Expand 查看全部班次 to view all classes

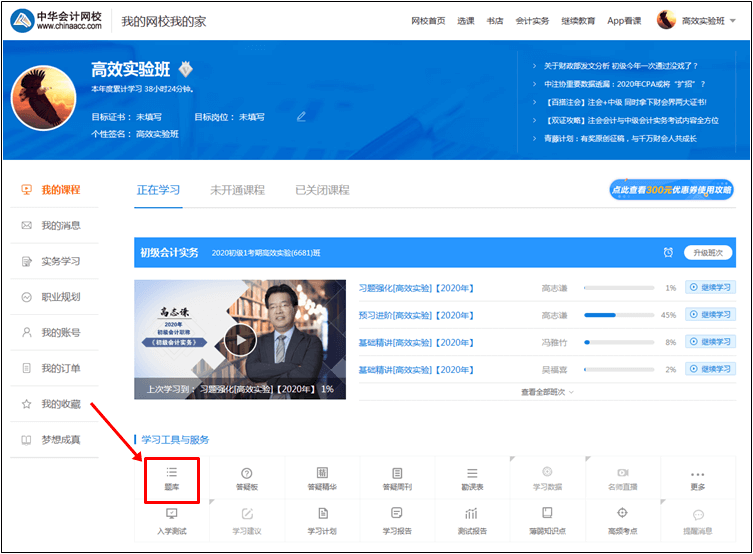click(547, 392)
